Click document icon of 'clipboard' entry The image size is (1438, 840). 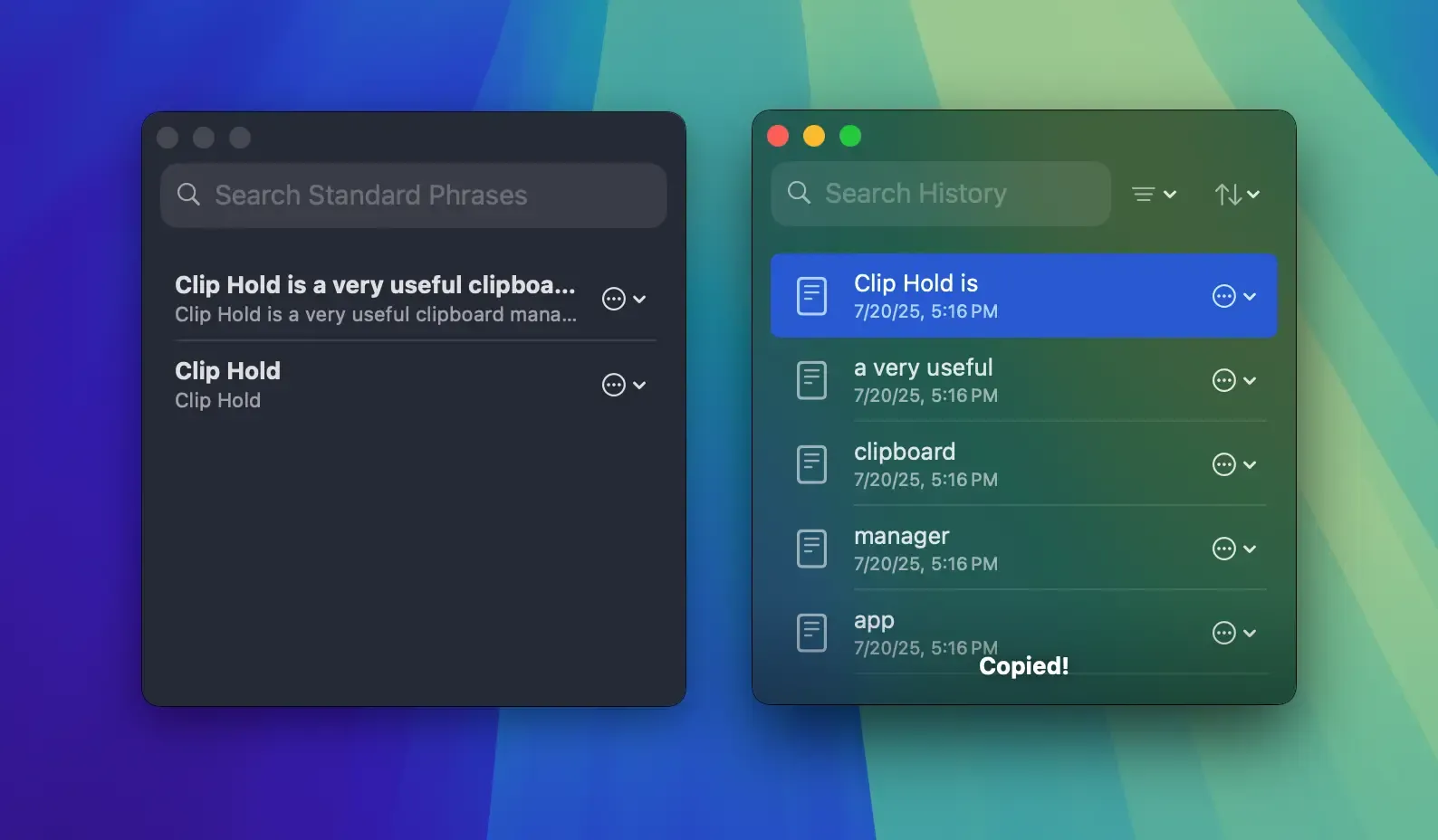(811, 464)
